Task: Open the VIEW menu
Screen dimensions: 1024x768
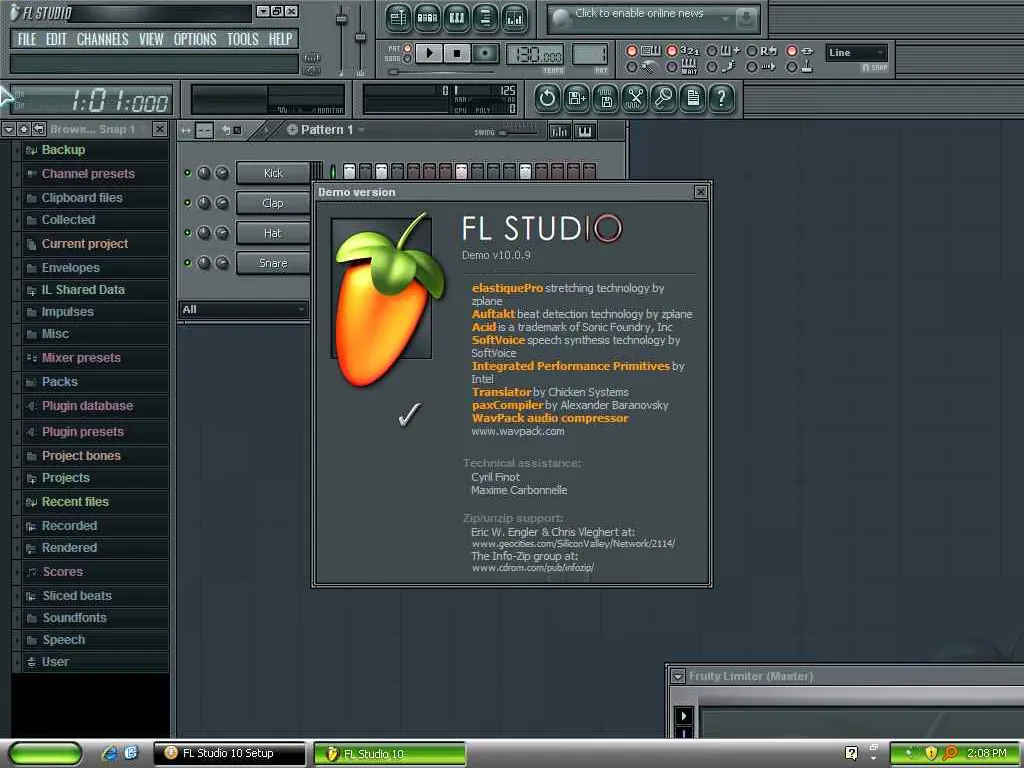Action: point(151,39)
